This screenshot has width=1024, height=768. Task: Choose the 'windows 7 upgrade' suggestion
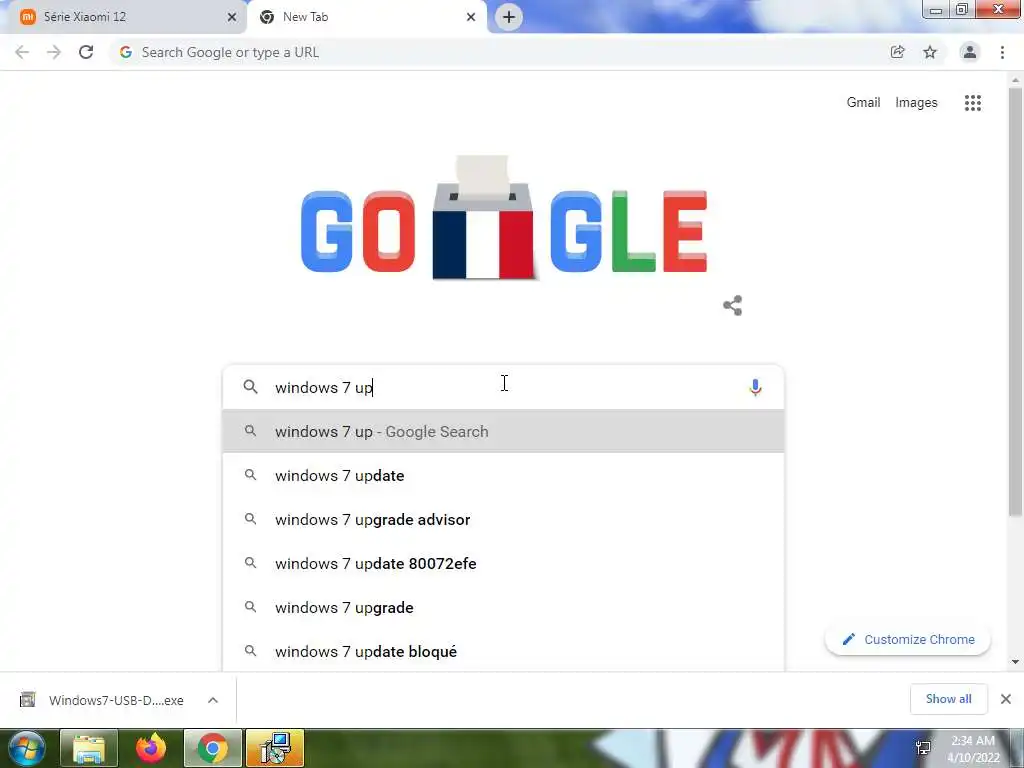[x=503, y=607]
